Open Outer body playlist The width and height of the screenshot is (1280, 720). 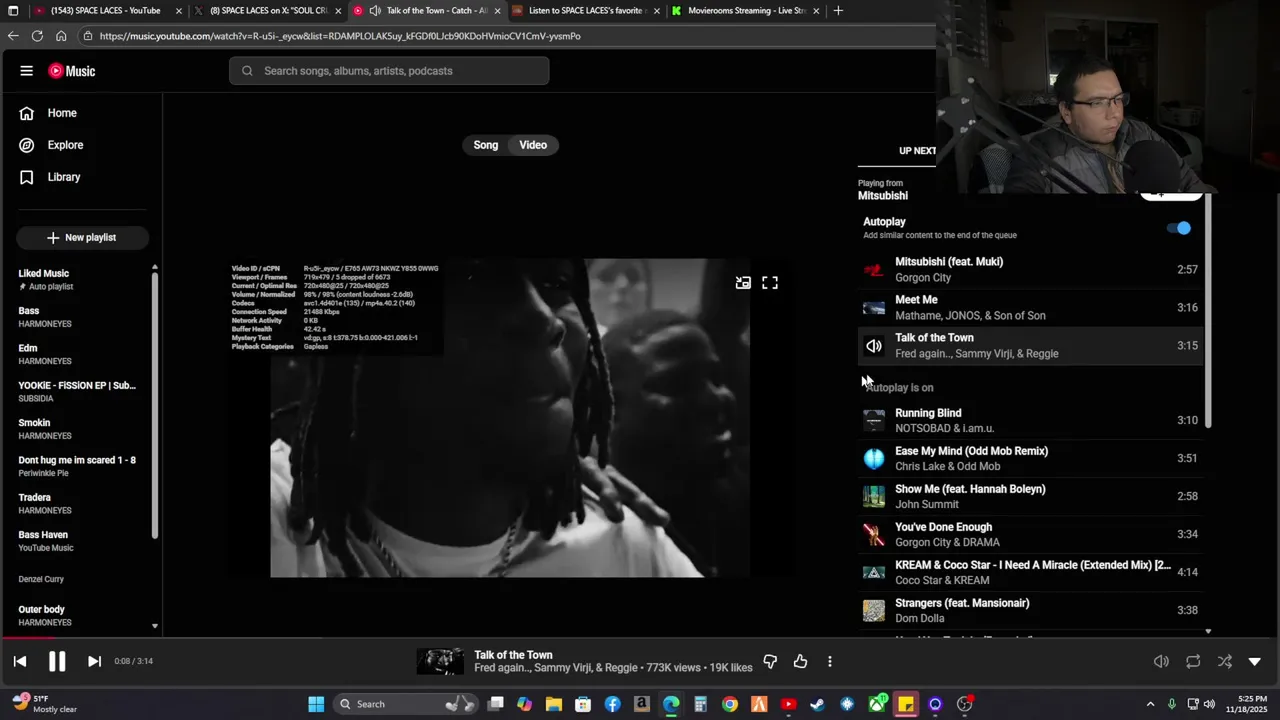coord(82,615)
